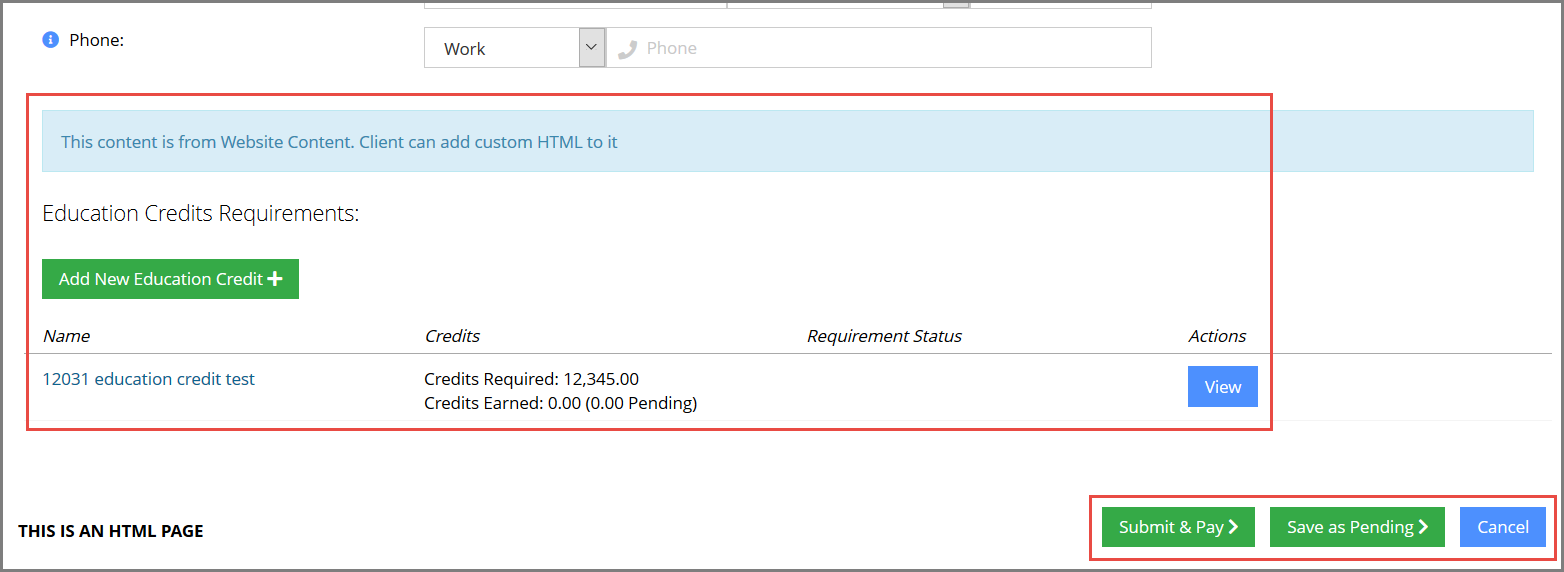
Task: Click the chevron arrow on Submit & Pay
Action: (1234, 527)
